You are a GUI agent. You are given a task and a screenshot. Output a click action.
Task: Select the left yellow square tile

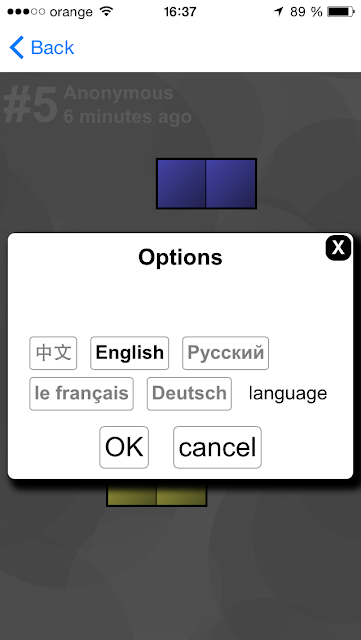[131, 493]
